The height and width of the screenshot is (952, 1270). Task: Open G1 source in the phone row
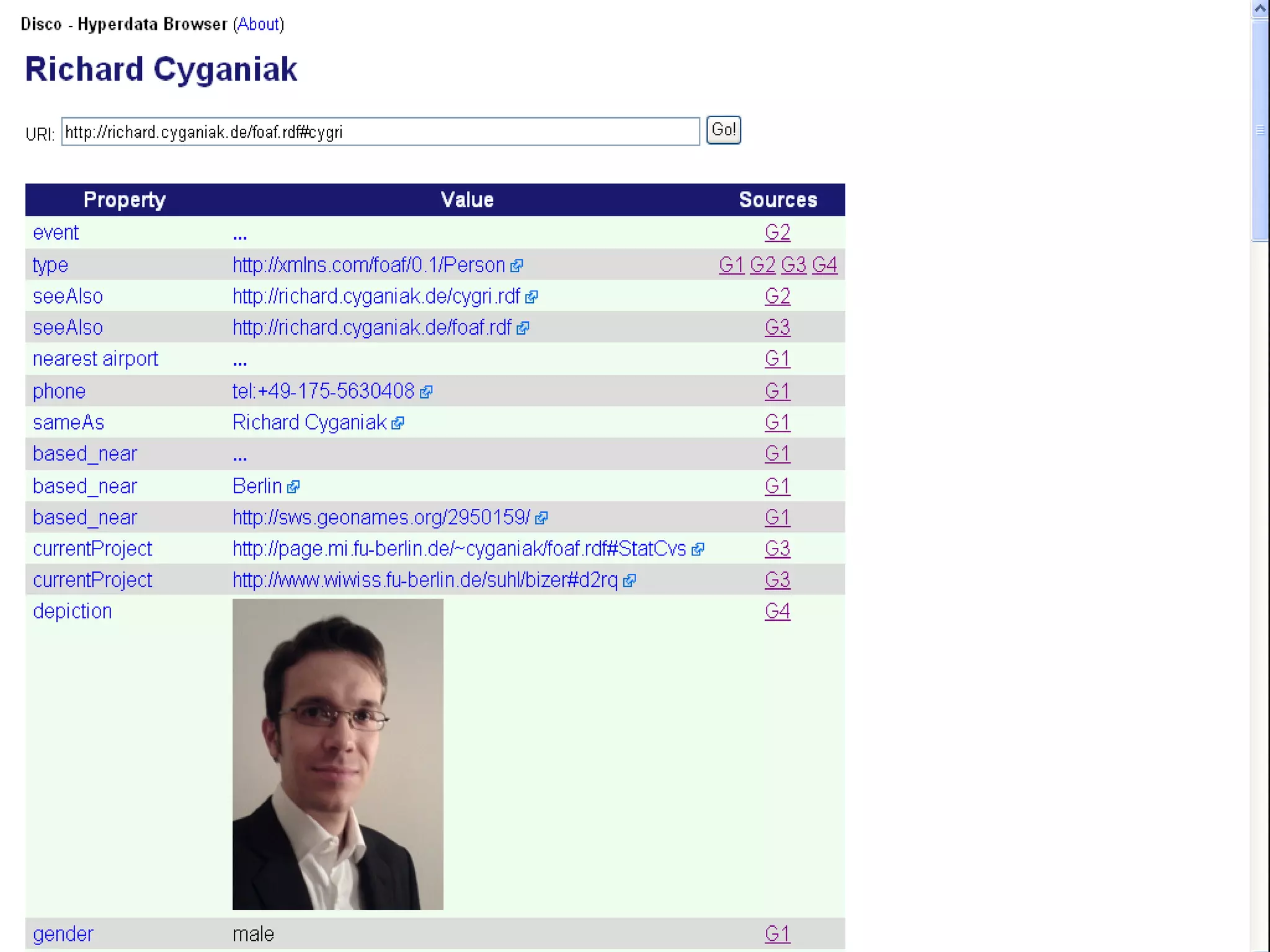coord(778,391)
